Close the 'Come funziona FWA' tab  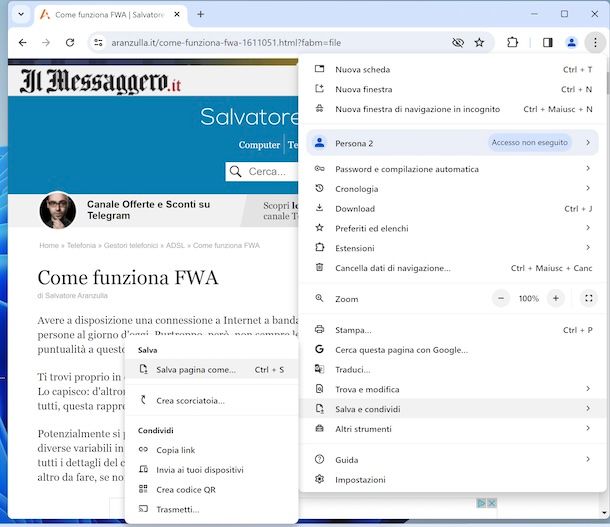177,14
